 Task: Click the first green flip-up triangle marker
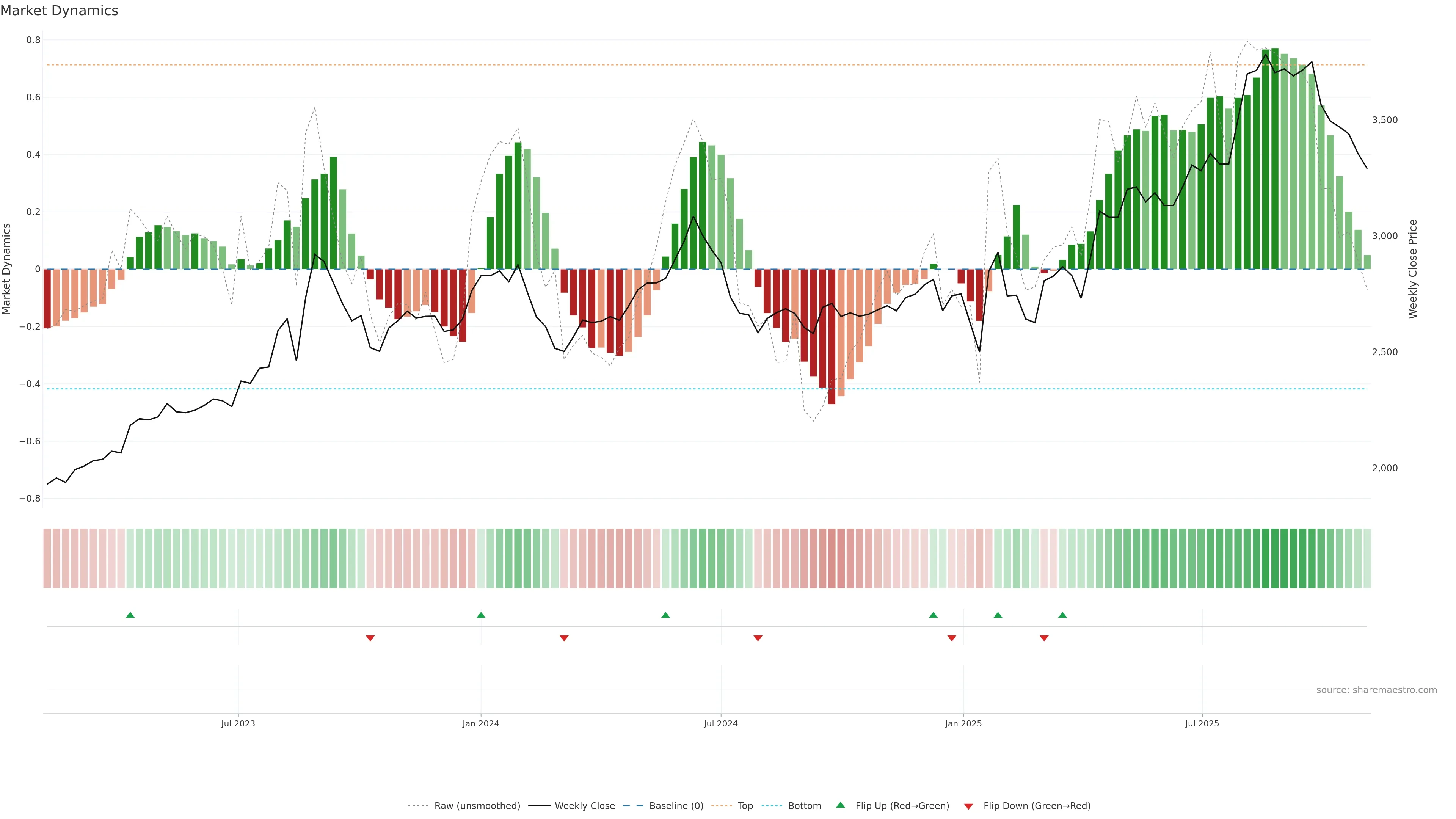click(130, 615)
